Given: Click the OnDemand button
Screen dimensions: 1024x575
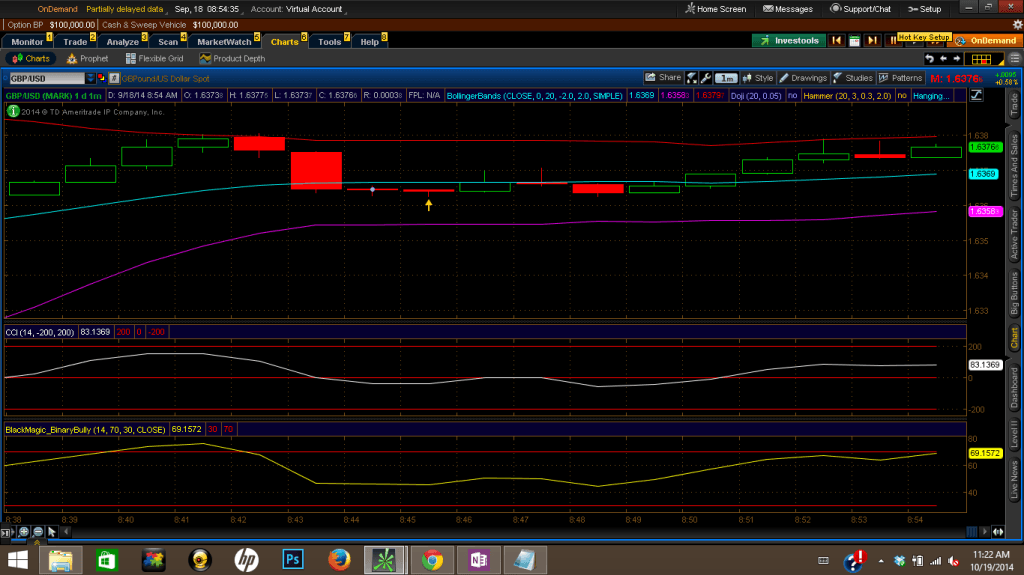Looking at the screenshot, I should pyautogui.click(x=985, y=41).
